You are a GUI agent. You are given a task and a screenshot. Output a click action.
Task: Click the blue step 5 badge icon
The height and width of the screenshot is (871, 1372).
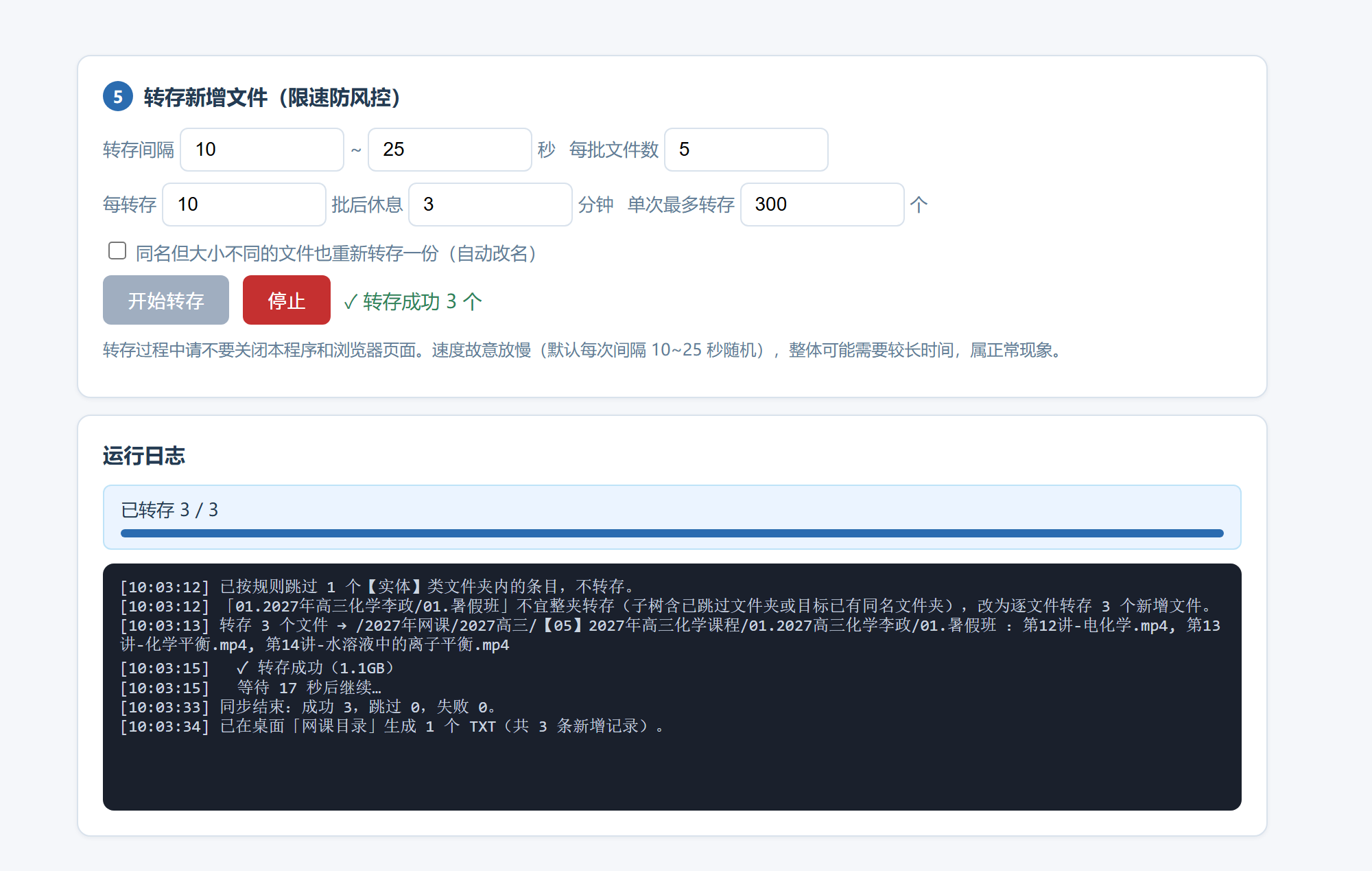point(118,96)
